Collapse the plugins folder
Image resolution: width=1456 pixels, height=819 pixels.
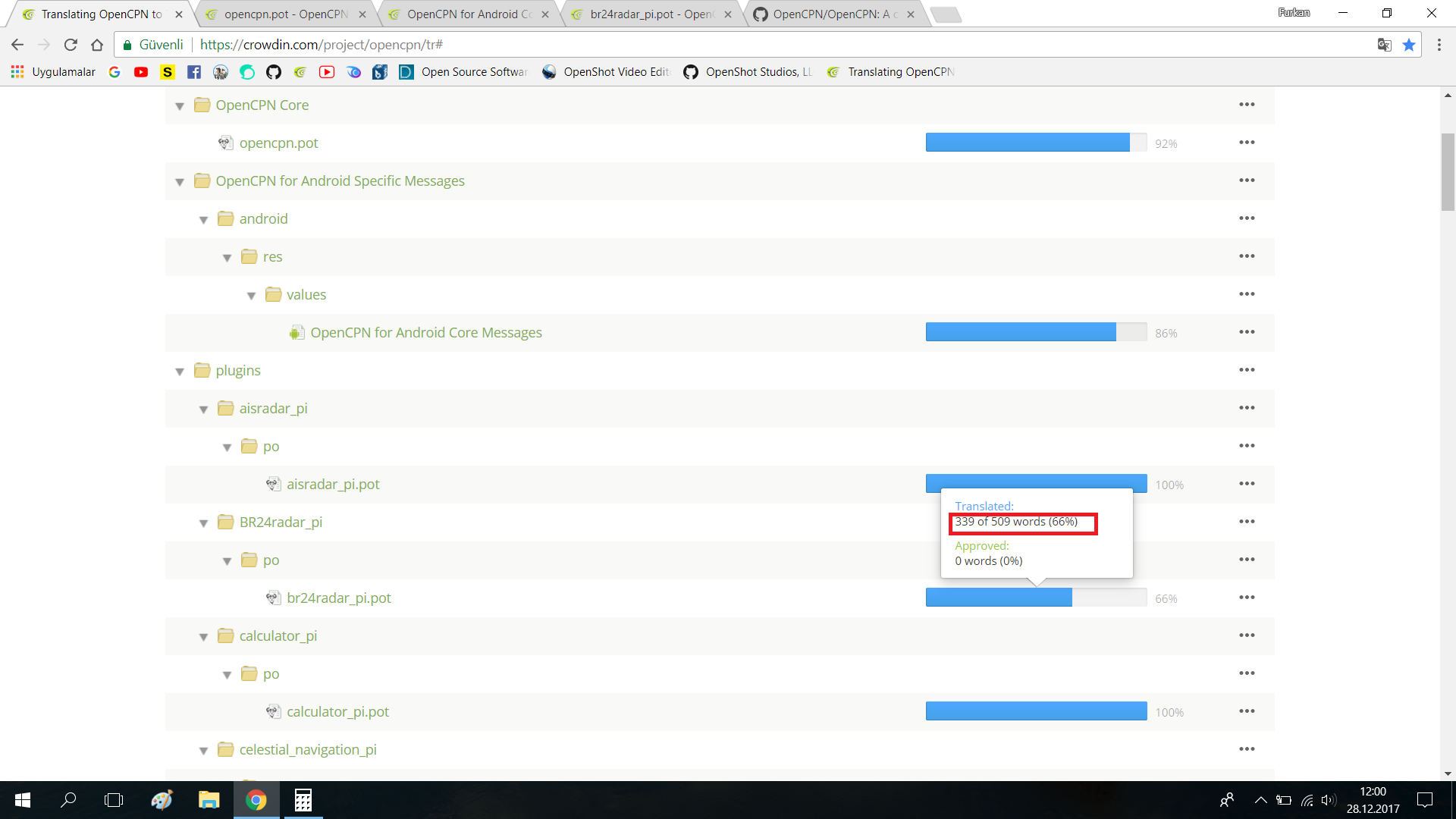(x=180, y=372)
